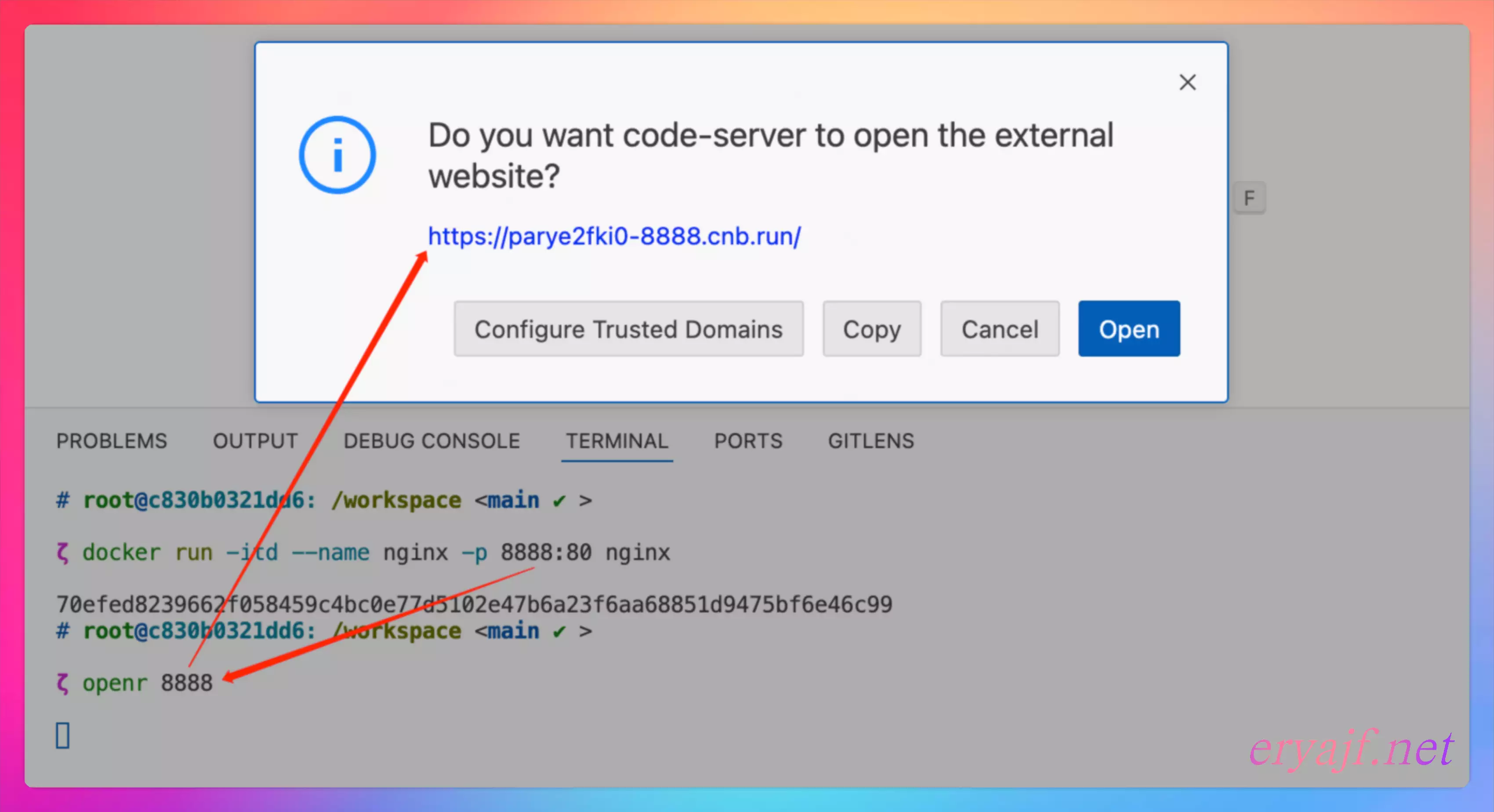Copy the external website URL

click(x=872, y=329)
